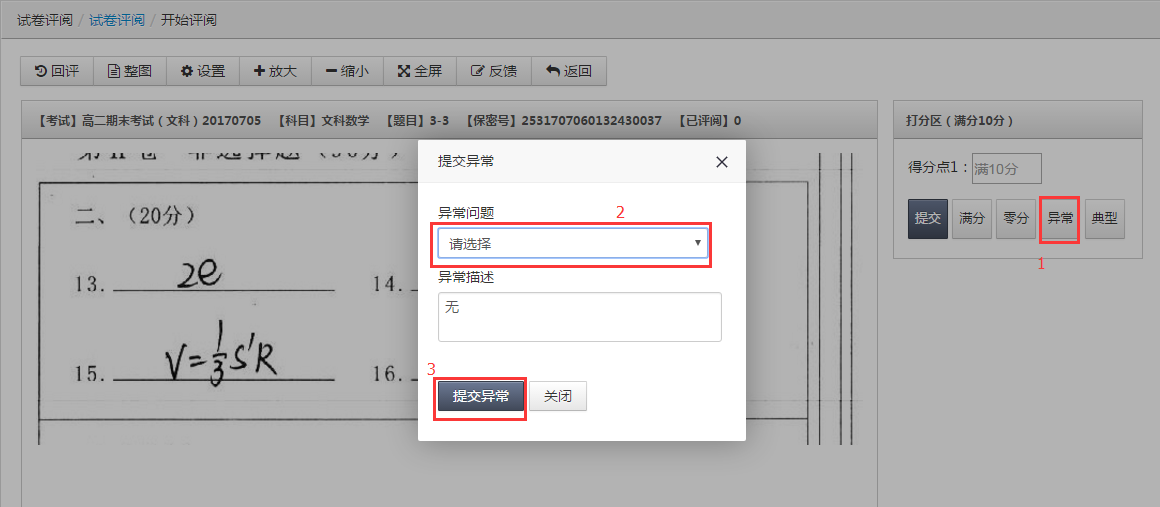Open the 异常问题 请选择 dropdown
Viewport: 1160px width, 507px height.
(573, 243)
